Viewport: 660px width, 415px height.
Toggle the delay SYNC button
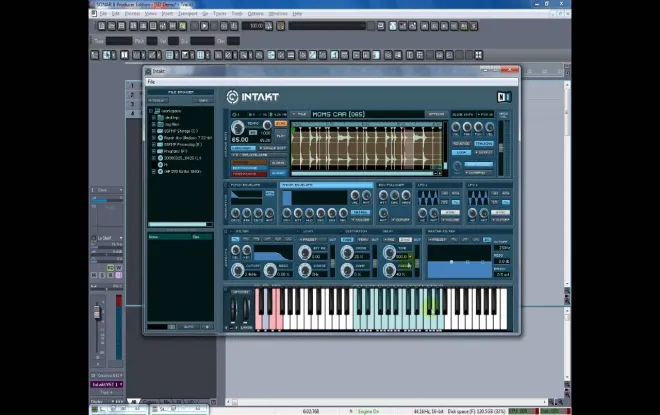[x=405, y=239]
